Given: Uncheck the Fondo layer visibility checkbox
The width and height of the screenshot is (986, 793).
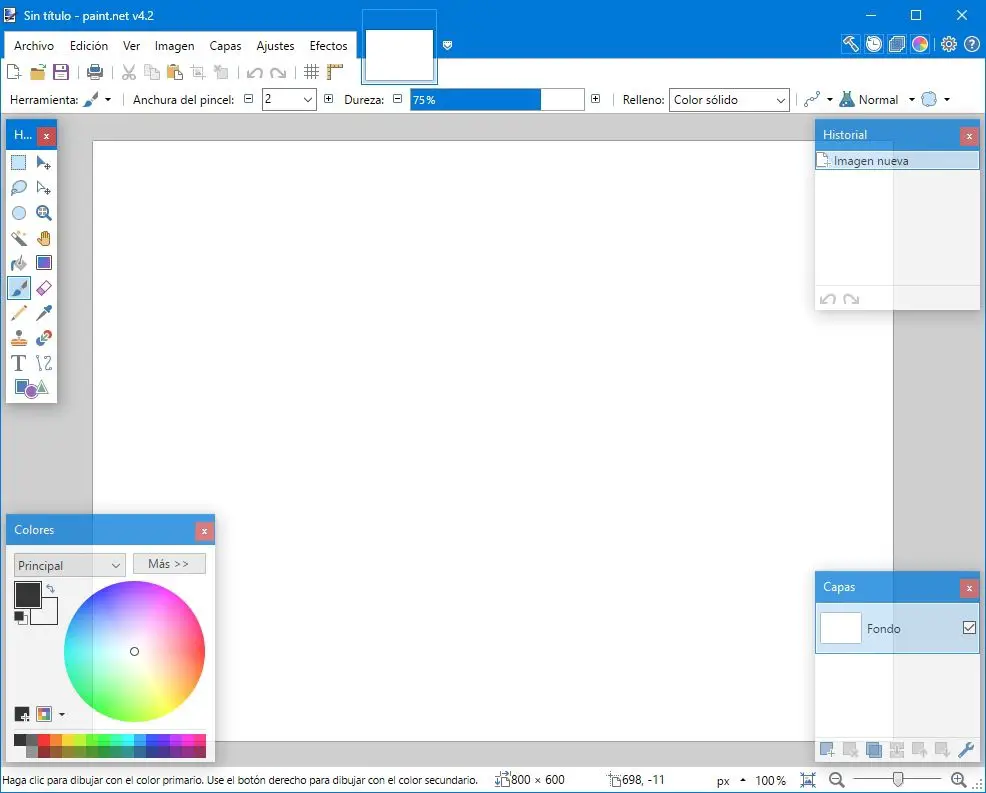Looking at the screenshot, I should point(969,628).
